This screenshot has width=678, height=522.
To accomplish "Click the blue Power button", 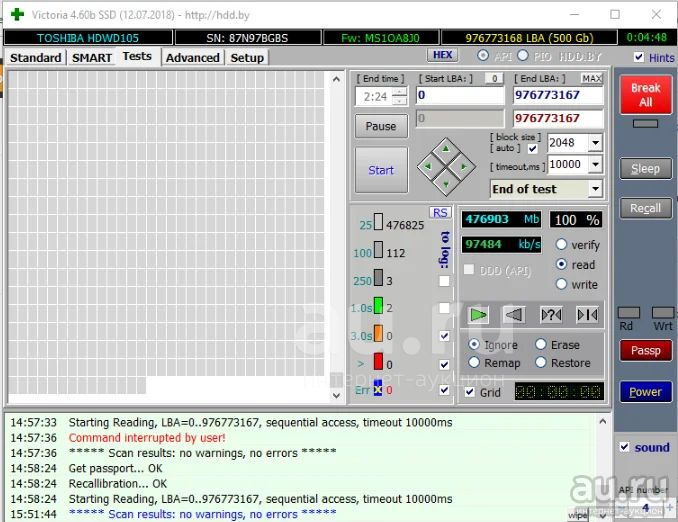I will click(646, 392).
